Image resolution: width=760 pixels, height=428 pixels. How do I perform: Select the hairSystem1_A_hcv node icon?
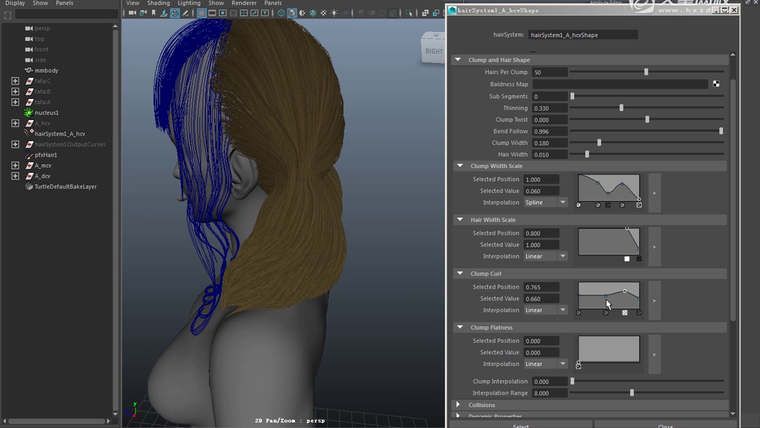[x=28, y=134]
